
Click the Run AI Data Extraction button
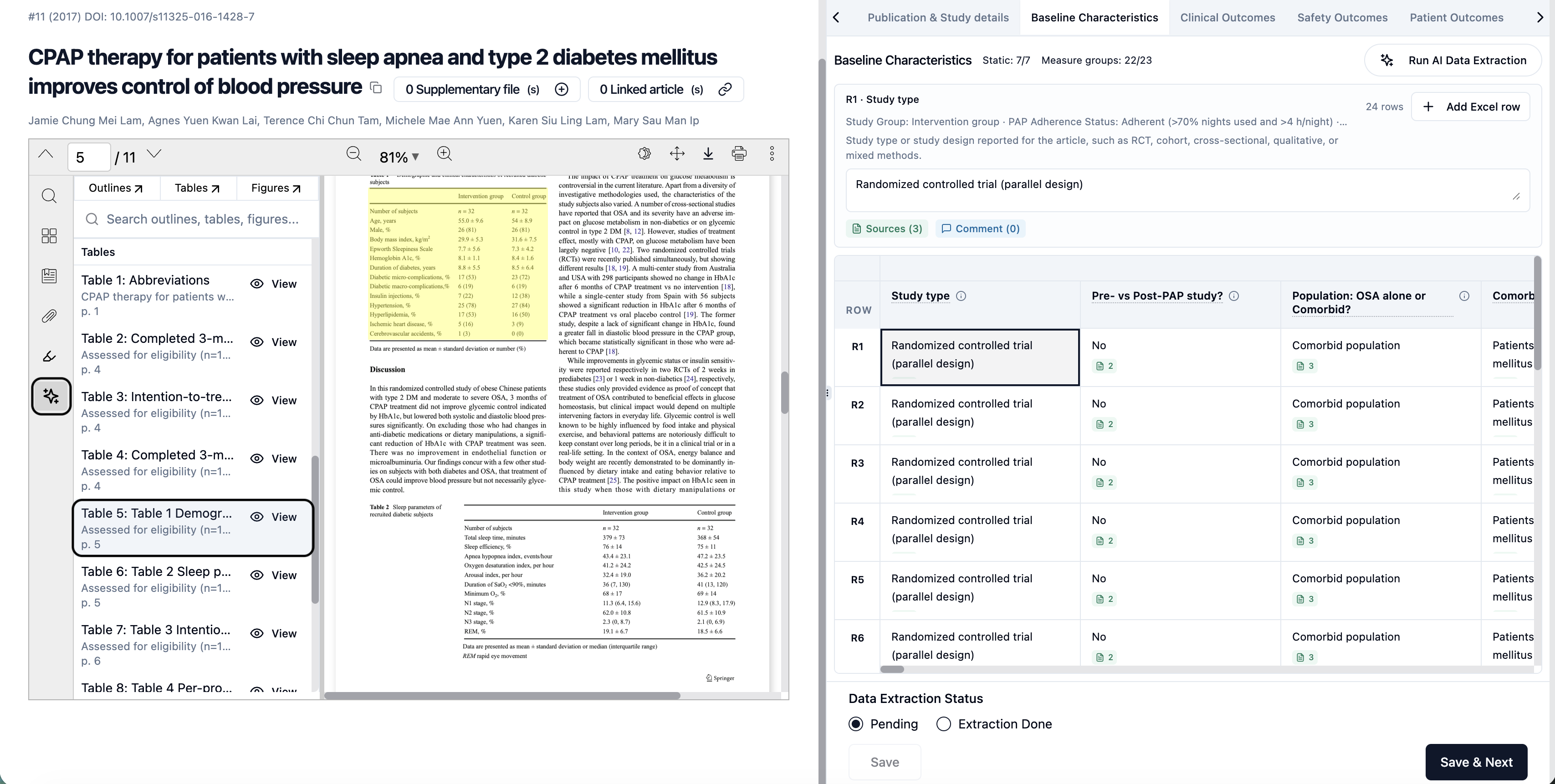pyautogui.click(x=1453, y=61)
